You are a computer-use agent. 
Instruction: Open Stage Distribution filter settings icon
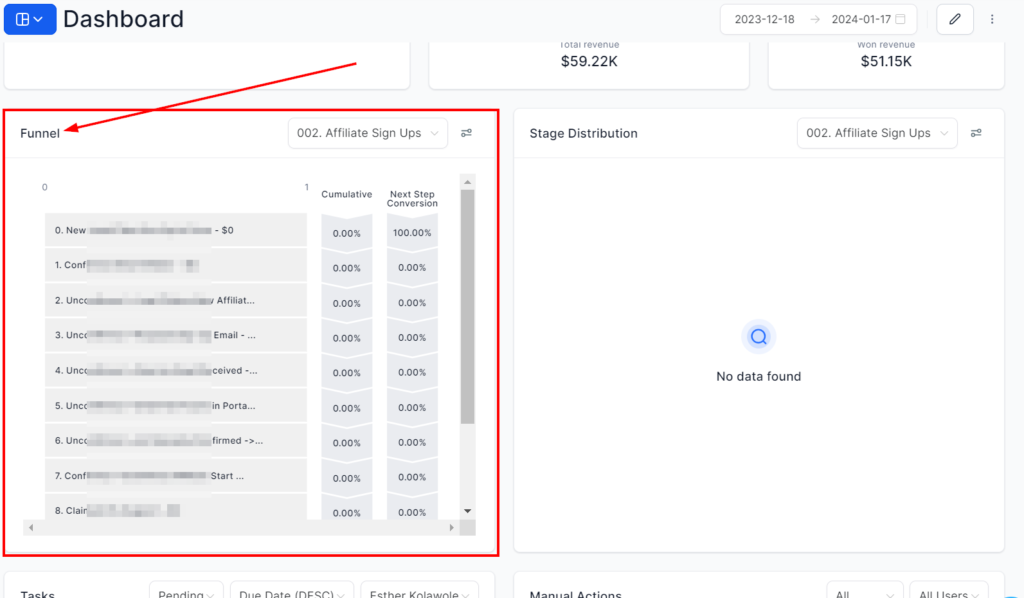tap(976, 133)
